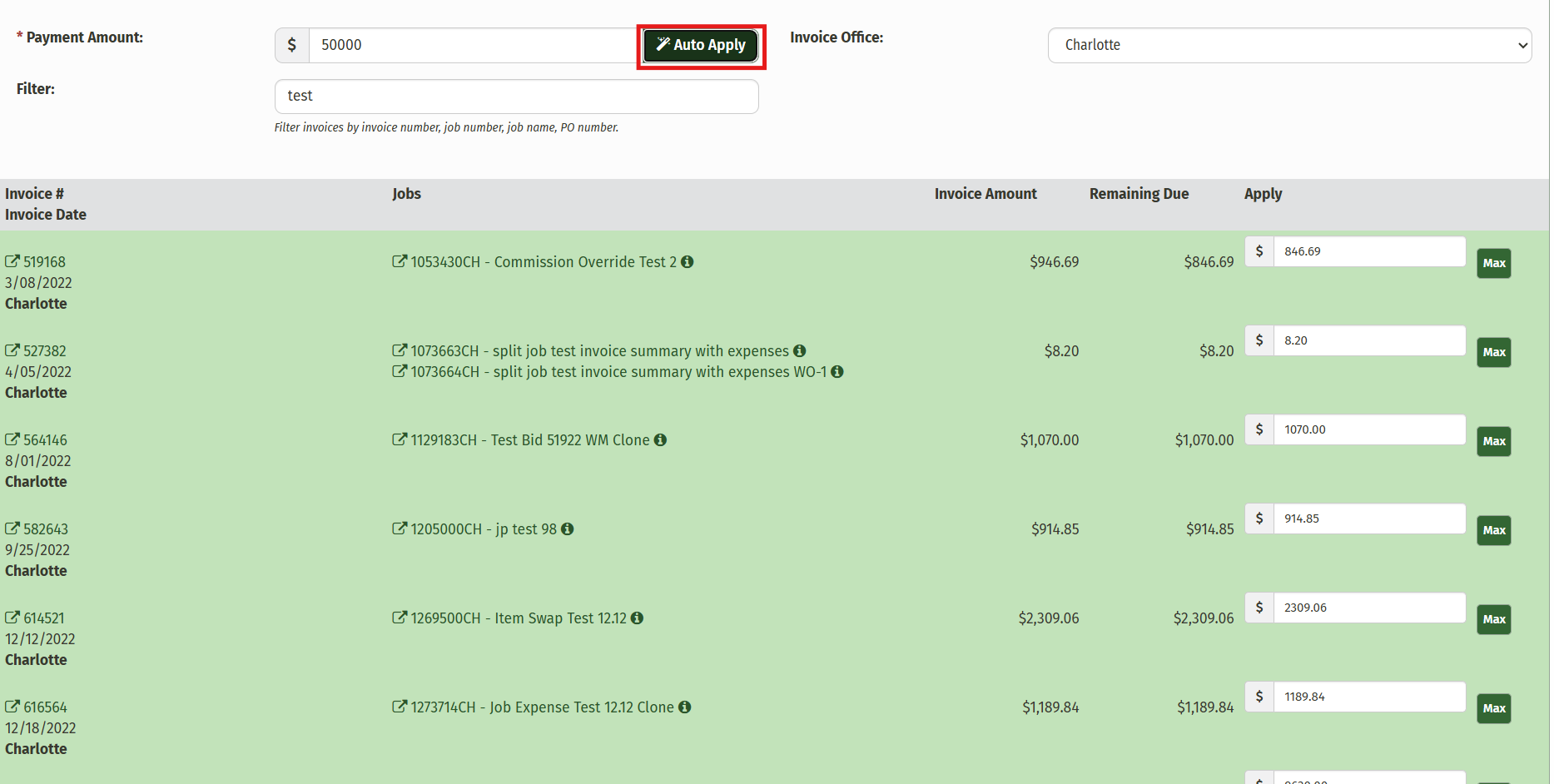
Task: Open invoice 527382 external link icon
Action: [x=12, y=350]
